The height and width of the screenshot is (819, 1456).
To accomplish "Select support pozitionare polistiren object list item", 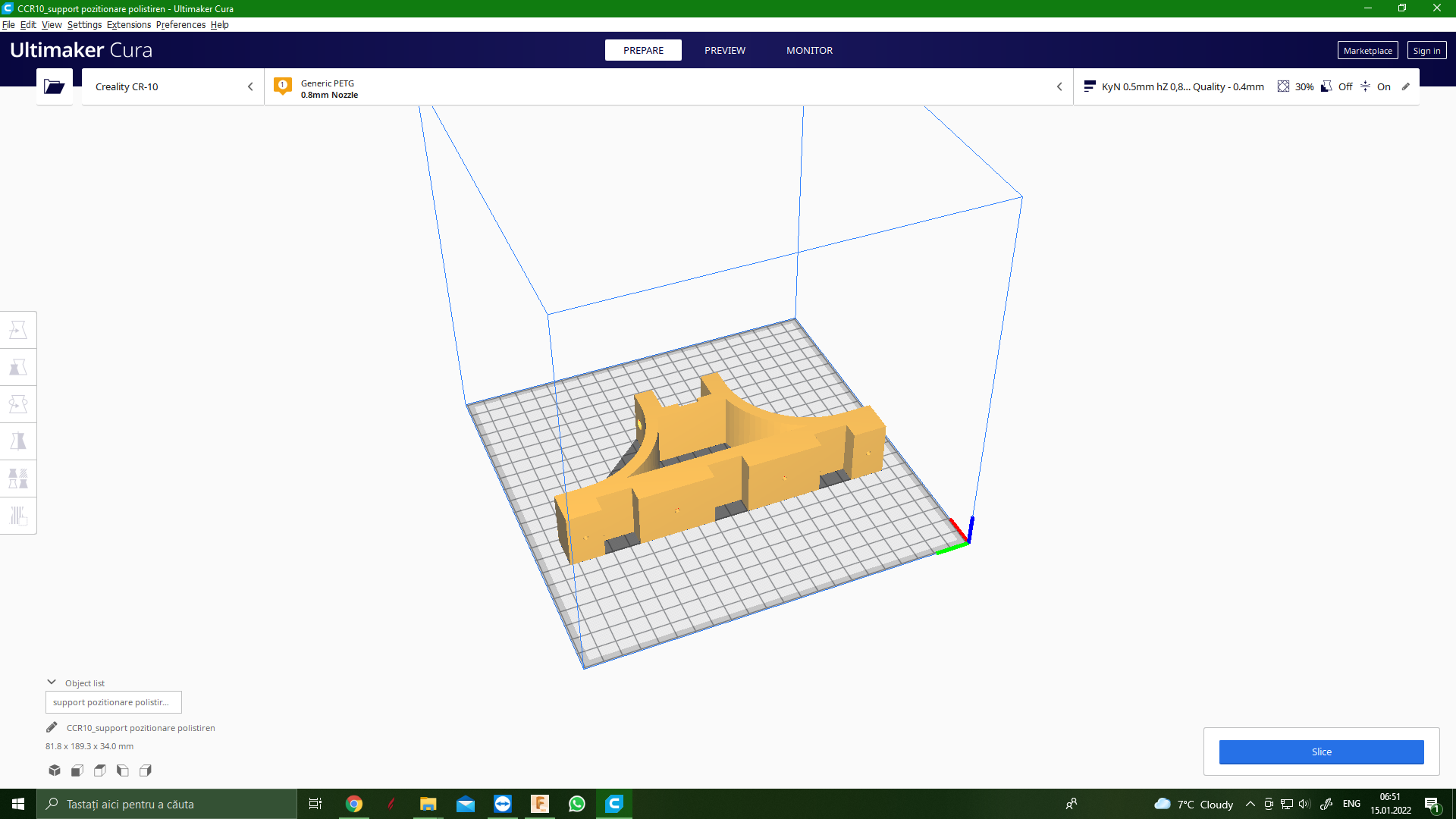I will [113, 702].
